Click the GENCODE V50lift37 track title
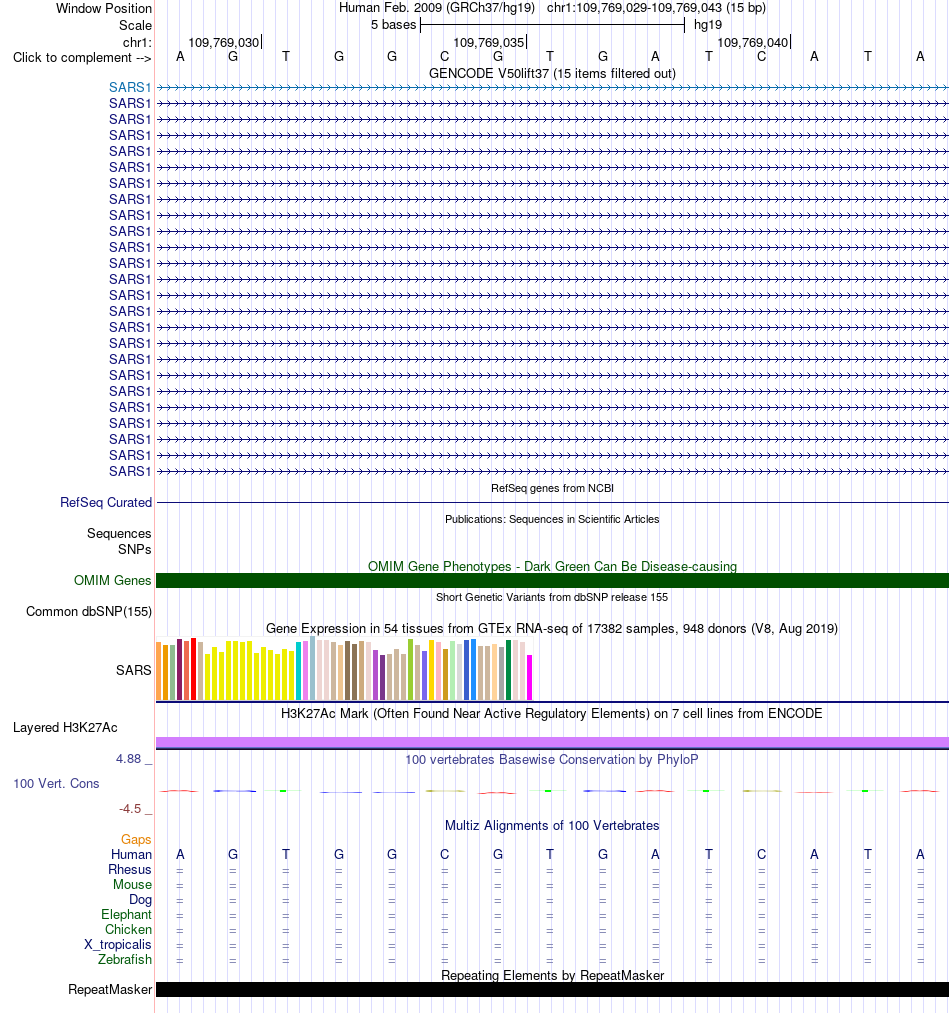This screenshot has height=1013, width=950. (553, 74)
